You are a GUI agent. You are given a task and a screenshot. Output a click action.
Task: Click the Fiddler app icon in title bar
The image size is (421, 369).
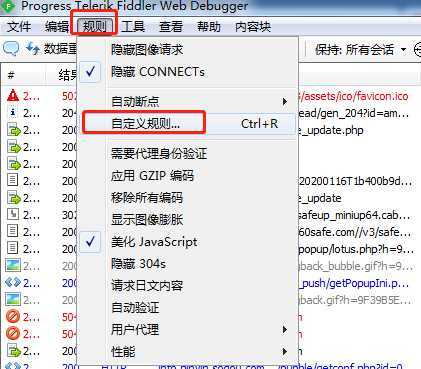(8, 5)
